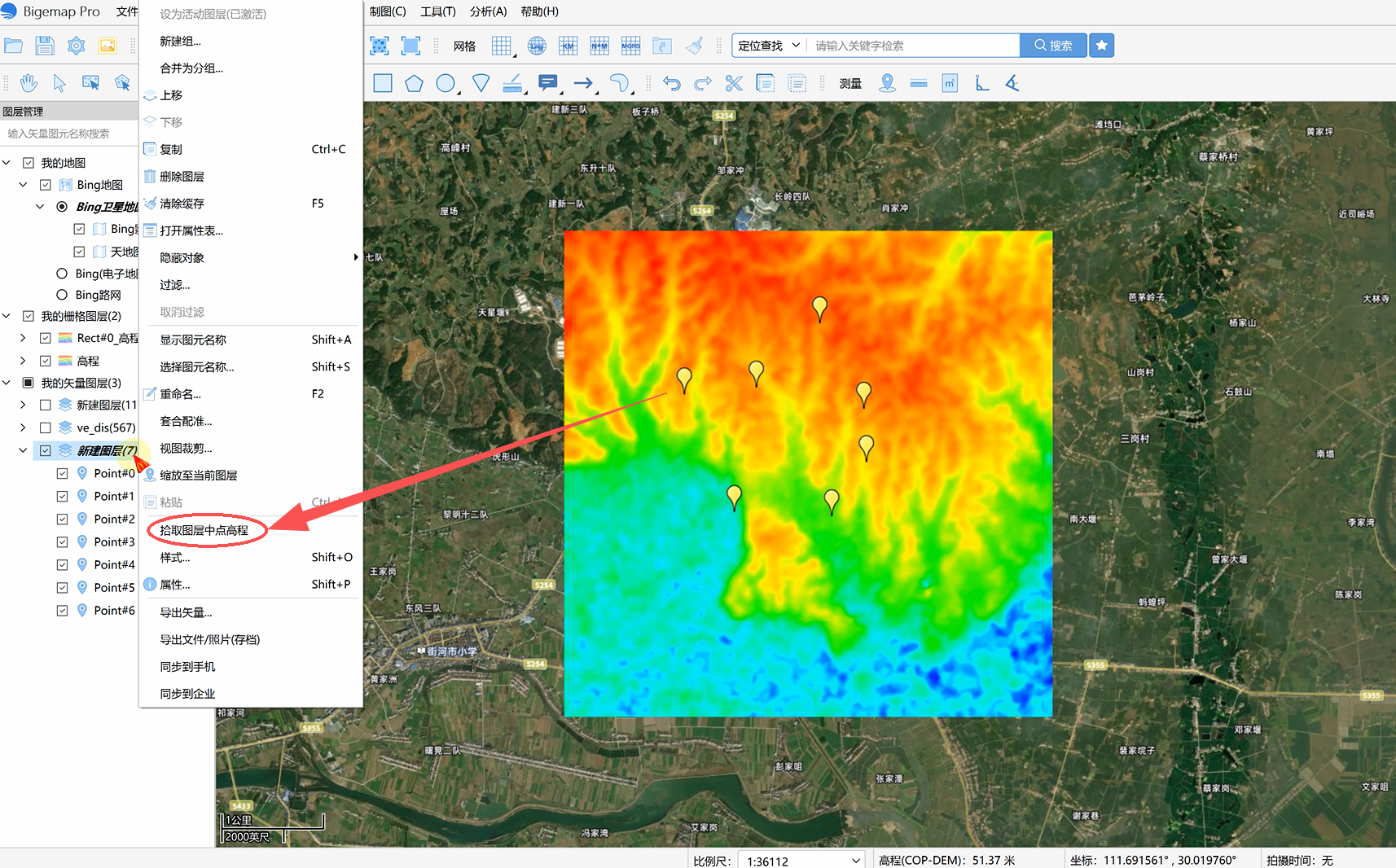The image size is (1396, 868).
Task: Select the text annotation speech bubble tool
Action: coord(548,83)
